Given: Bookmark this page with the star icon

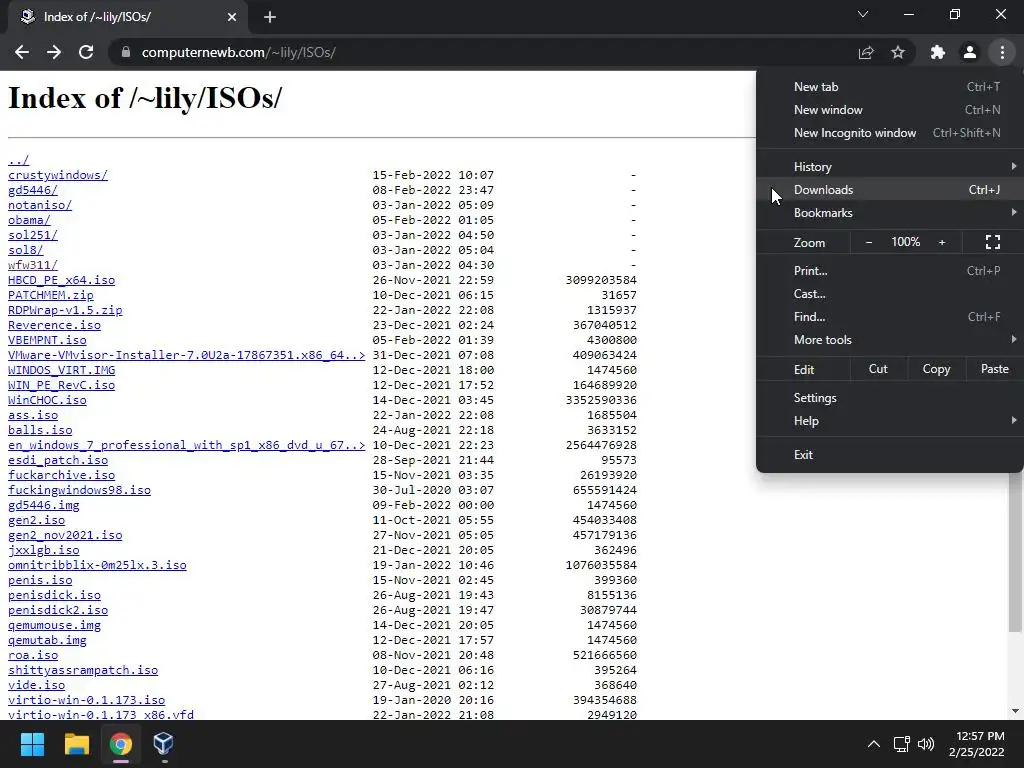Looking at the screenshot, I should (898, 52).
